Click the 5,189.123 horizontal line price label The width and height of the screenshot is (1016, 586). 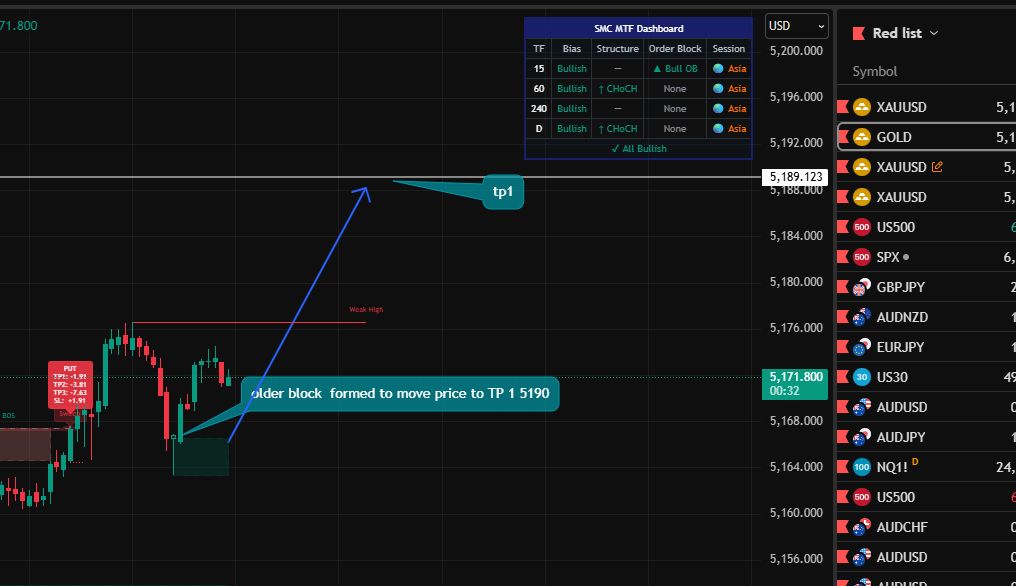coord(796,177)
